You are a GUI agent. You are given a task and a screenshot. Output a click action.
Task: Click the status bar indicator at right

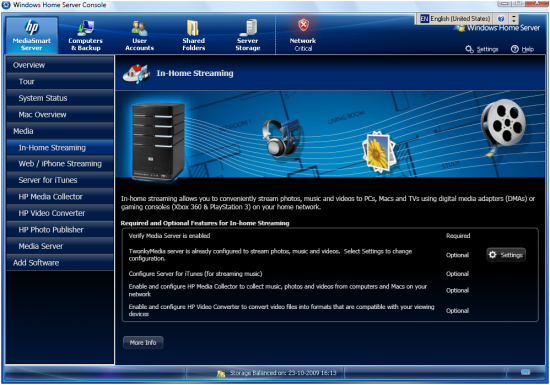coord(525,372)
